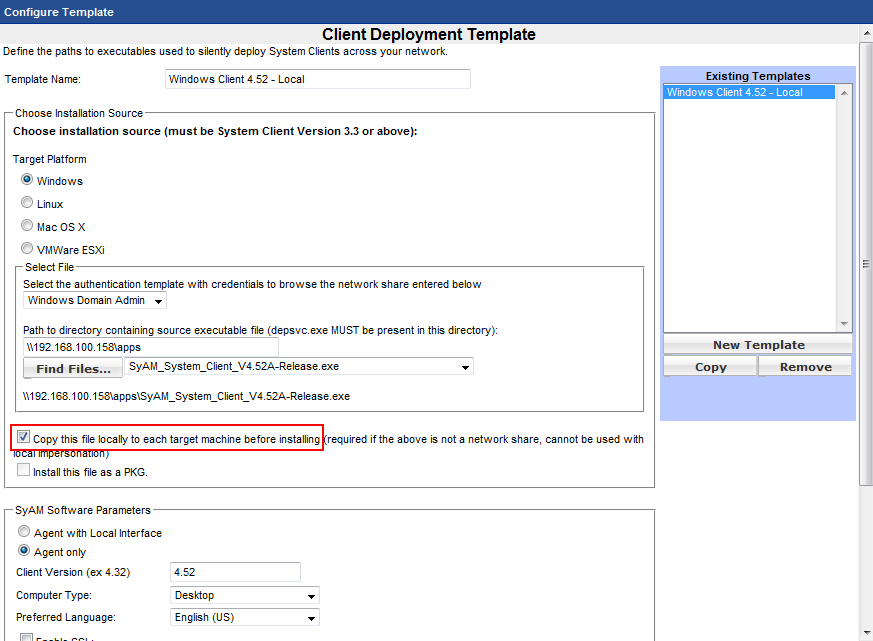The image size is (873, 641).
Task: Uncheck Copy this file locally checkbox
Action: tap(24, 438)
